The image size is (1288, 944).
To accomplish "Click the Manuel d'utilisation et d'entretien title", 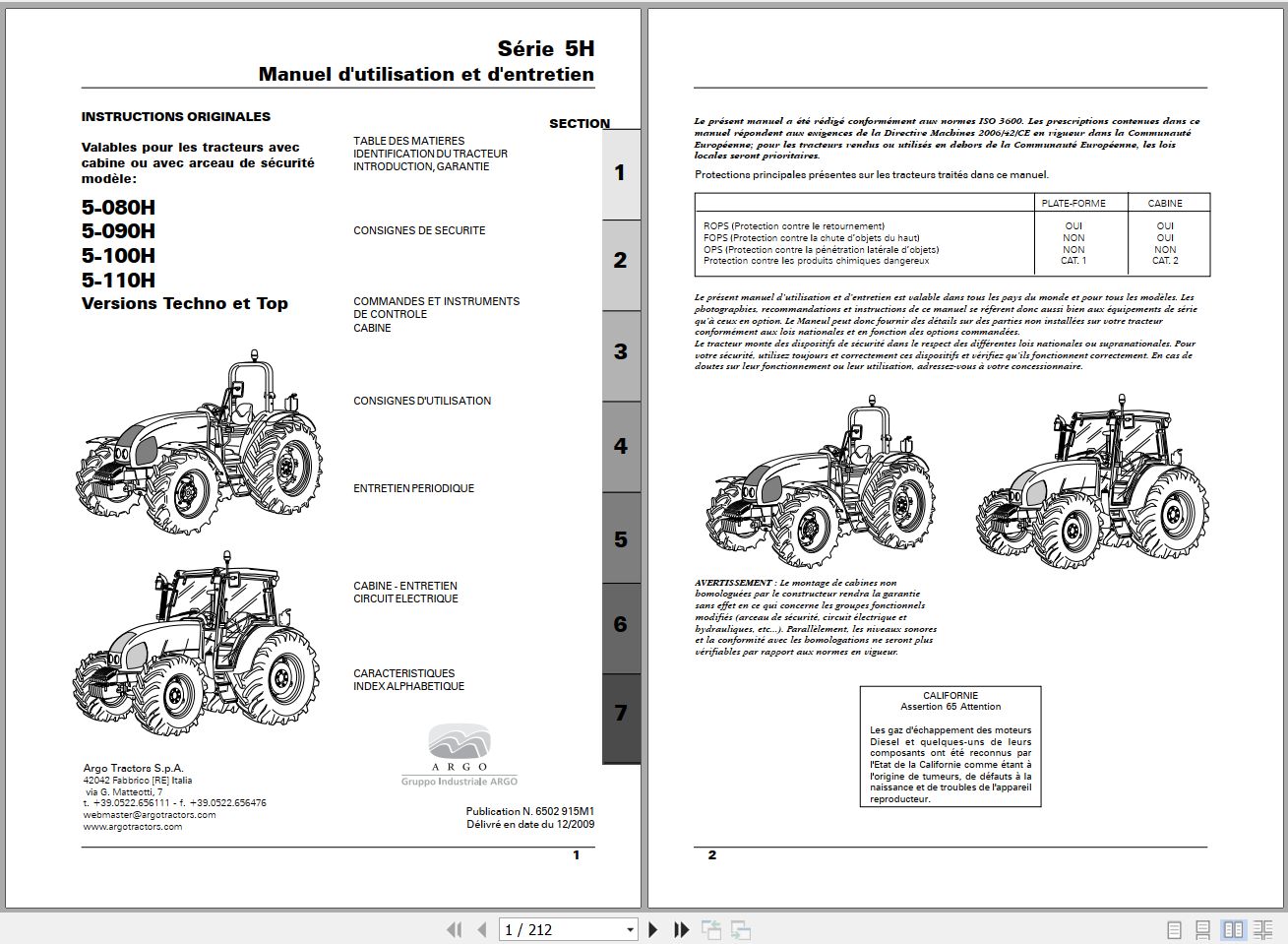I will 426,75.
